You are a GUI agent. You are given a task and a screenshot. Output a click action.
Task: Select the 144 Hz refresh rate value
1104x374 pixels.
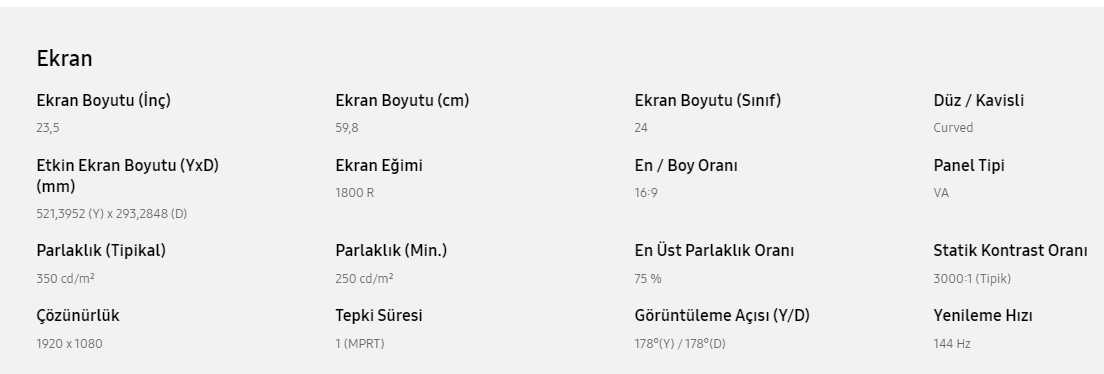pos(952,344)
